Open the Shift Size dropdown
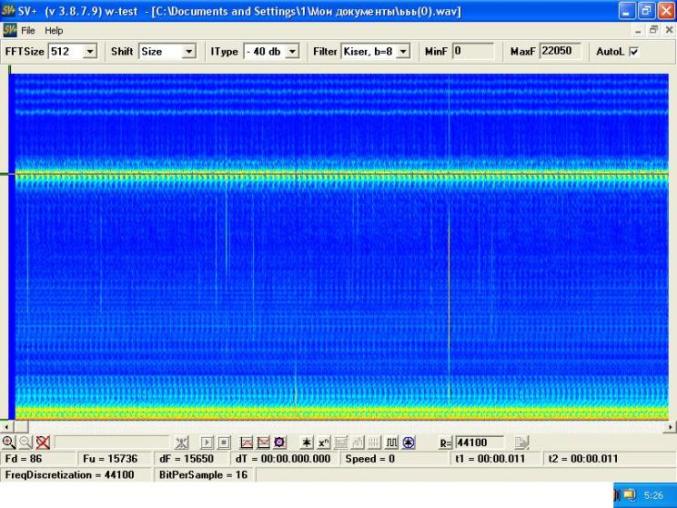Viewport: 677px width, 508px height. click(x=189, y=51)
